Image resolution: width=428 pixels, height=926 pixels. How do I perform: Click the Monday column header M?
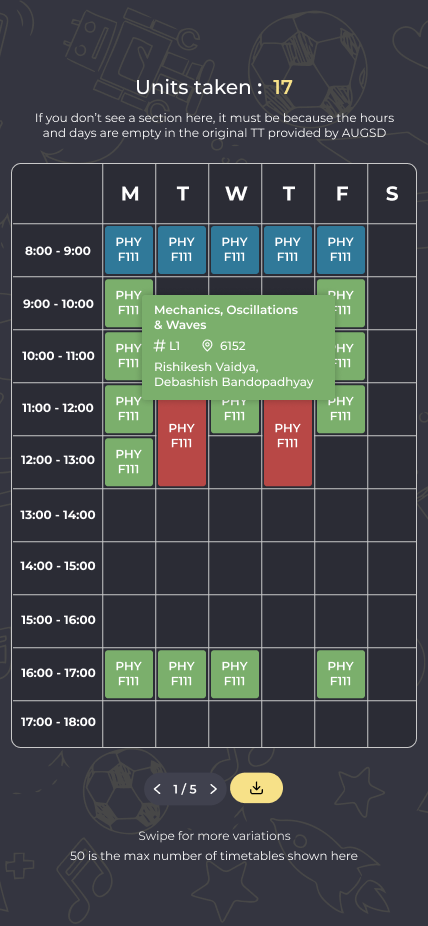point(130,194)
